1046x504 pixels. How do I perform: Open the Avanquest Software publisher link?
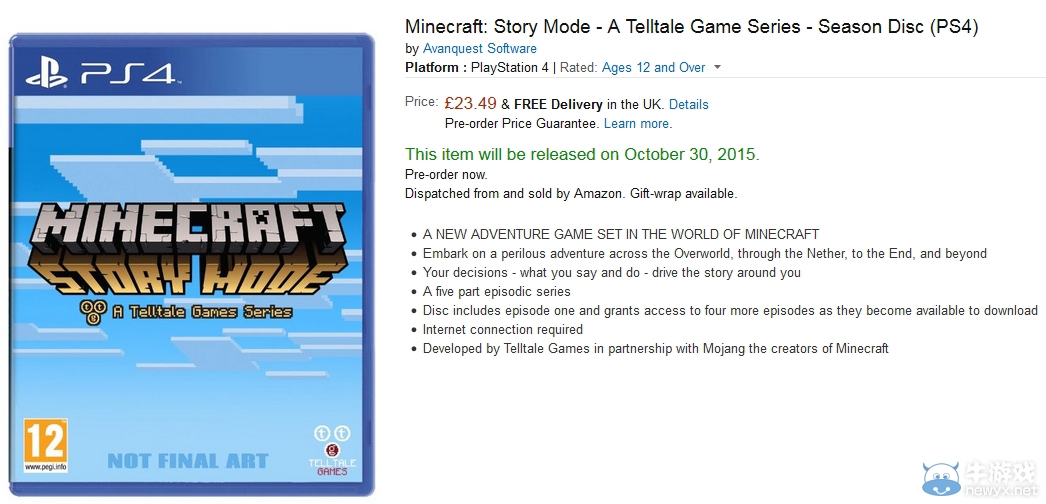tap(480, 48)
